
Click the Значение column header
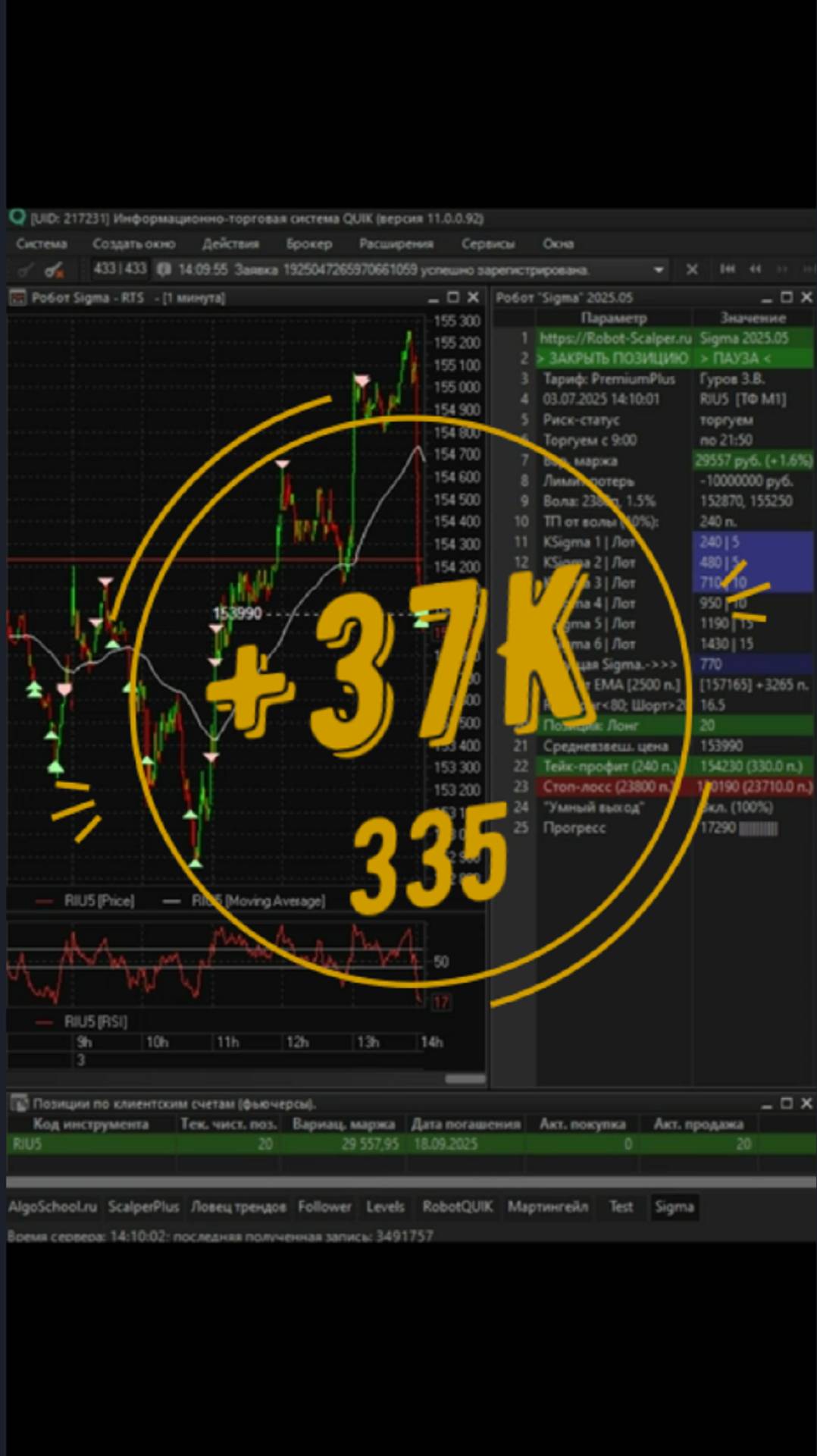click(x=753, y=318)
